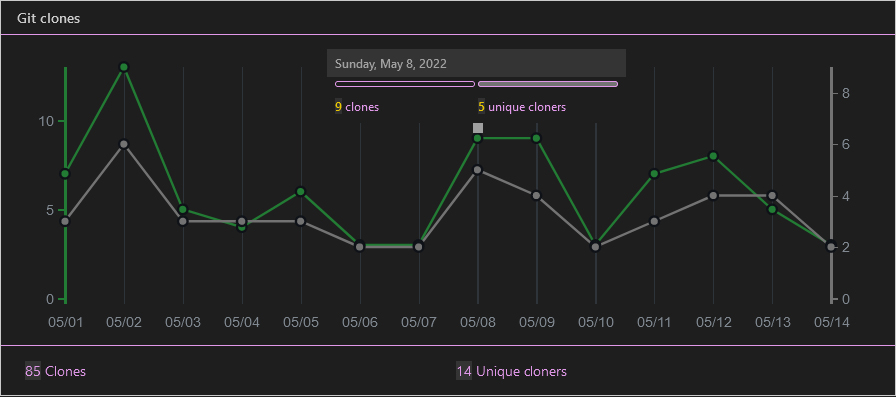Click green clones point on 05/01

[x=65, y=174]
